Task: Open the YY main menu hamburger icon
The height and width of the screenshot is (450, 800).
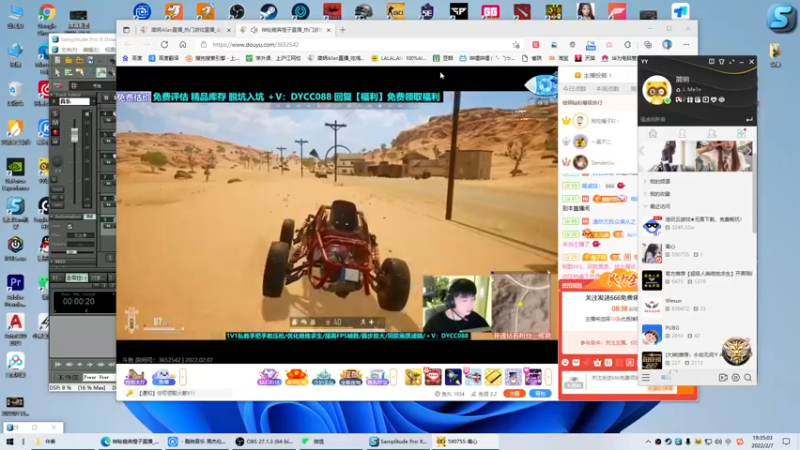Action: coord(646,378)
